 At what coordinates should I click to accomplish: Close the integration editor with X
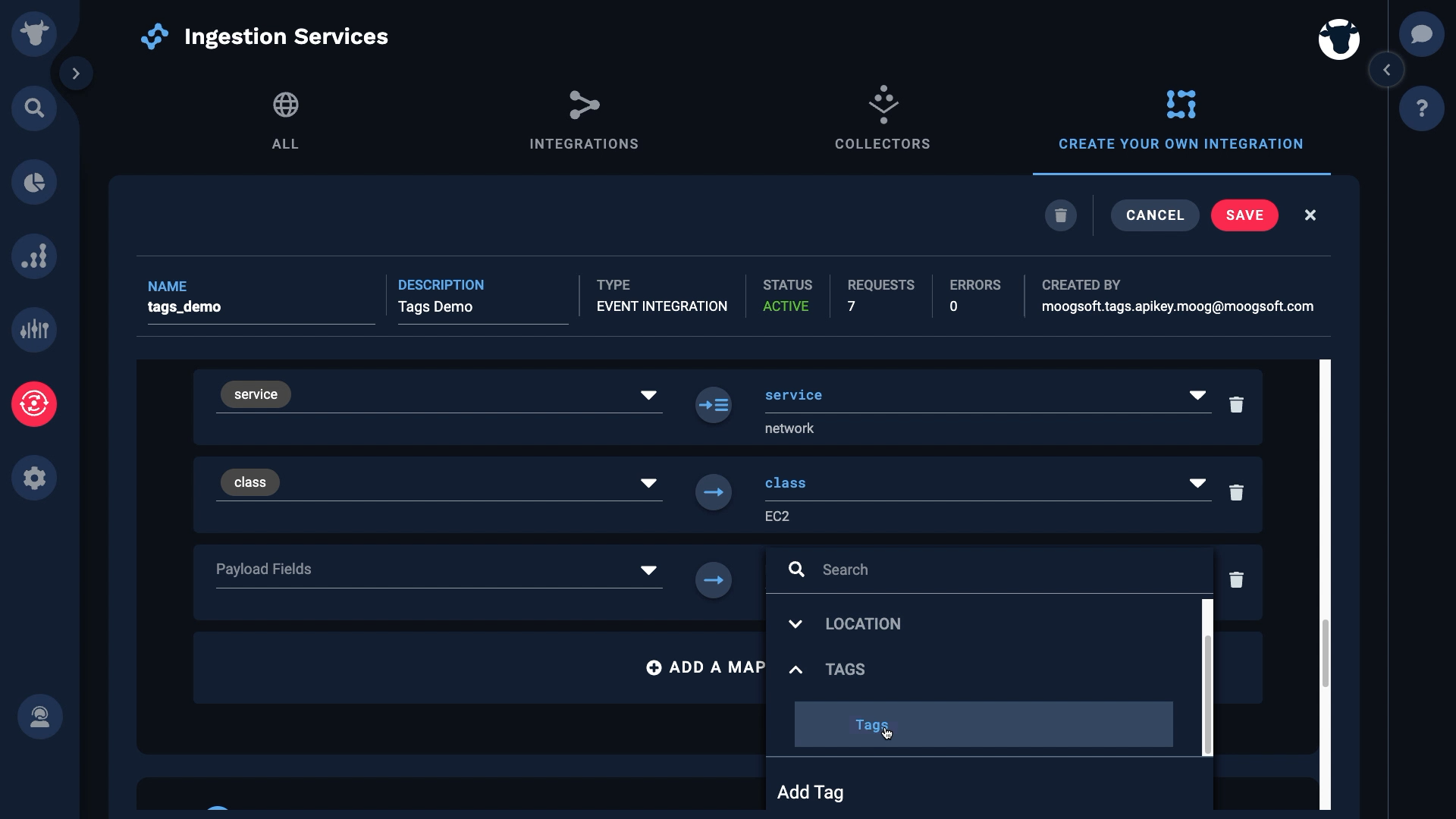1310,215
